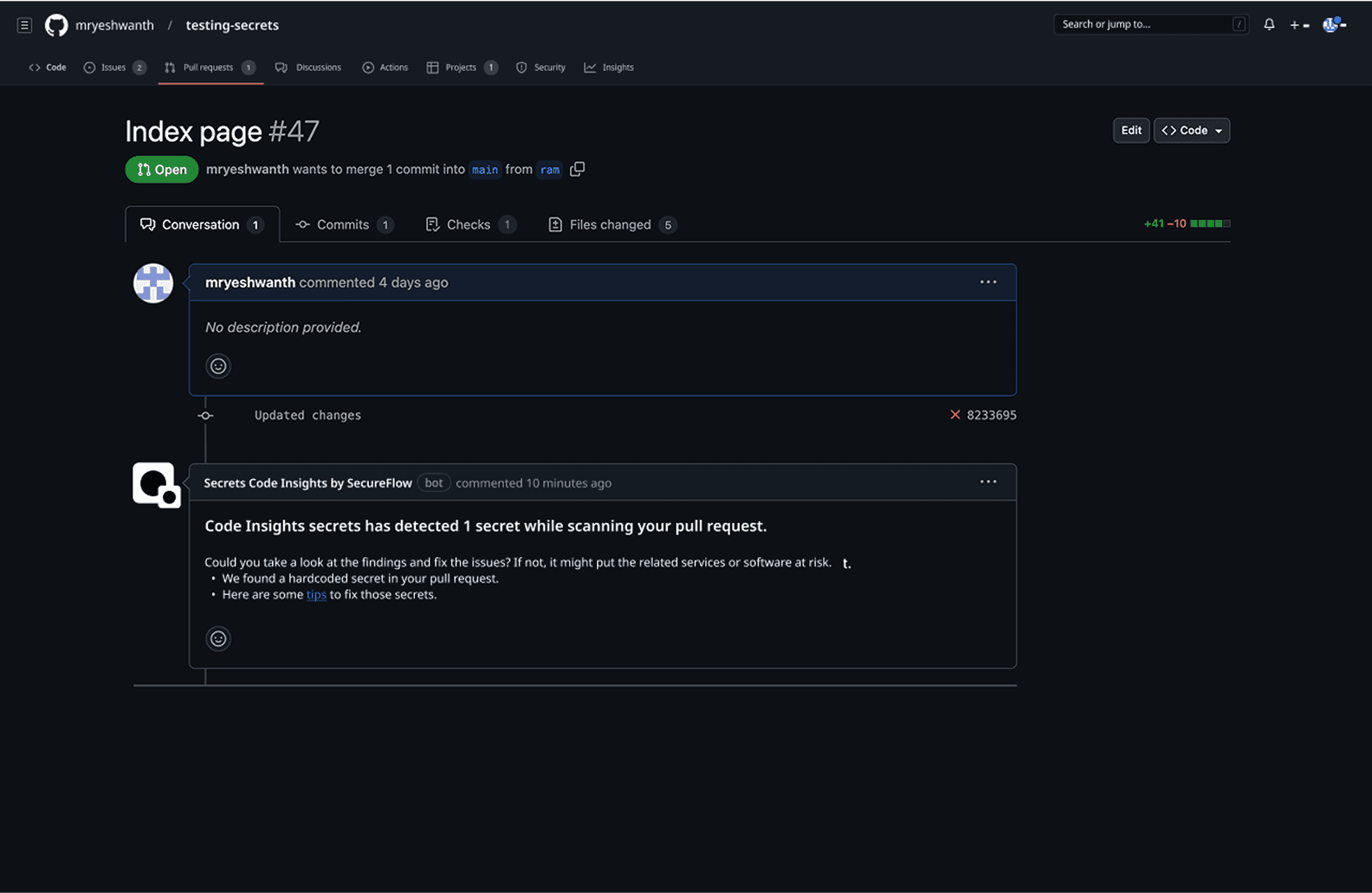Click the green Open status badge
This screenshot has height=893, width=1372.
tap(162, 170)
